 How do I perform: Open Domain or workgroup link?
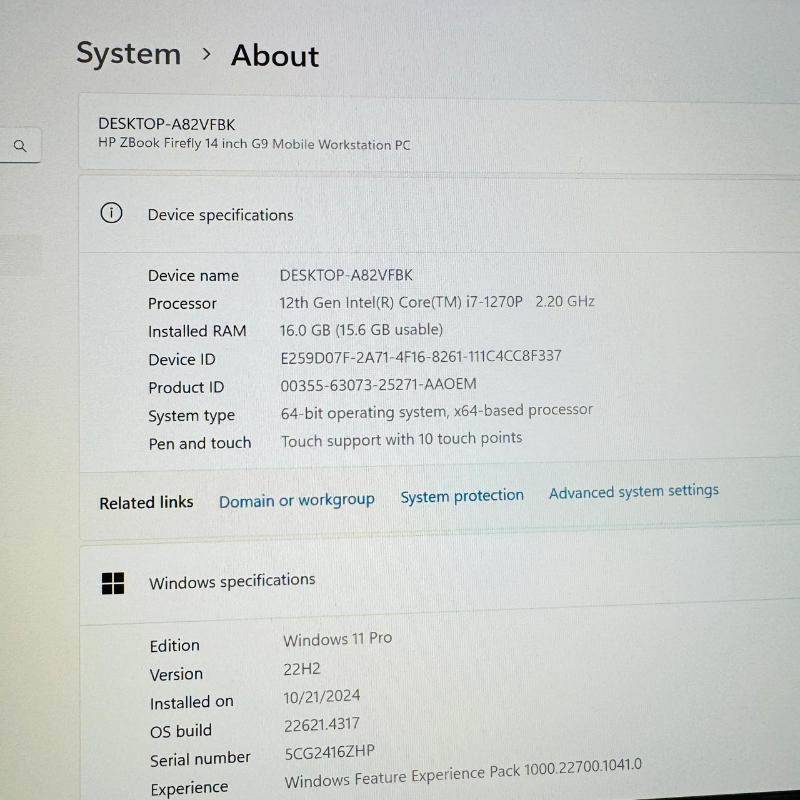tap(296, 500)
